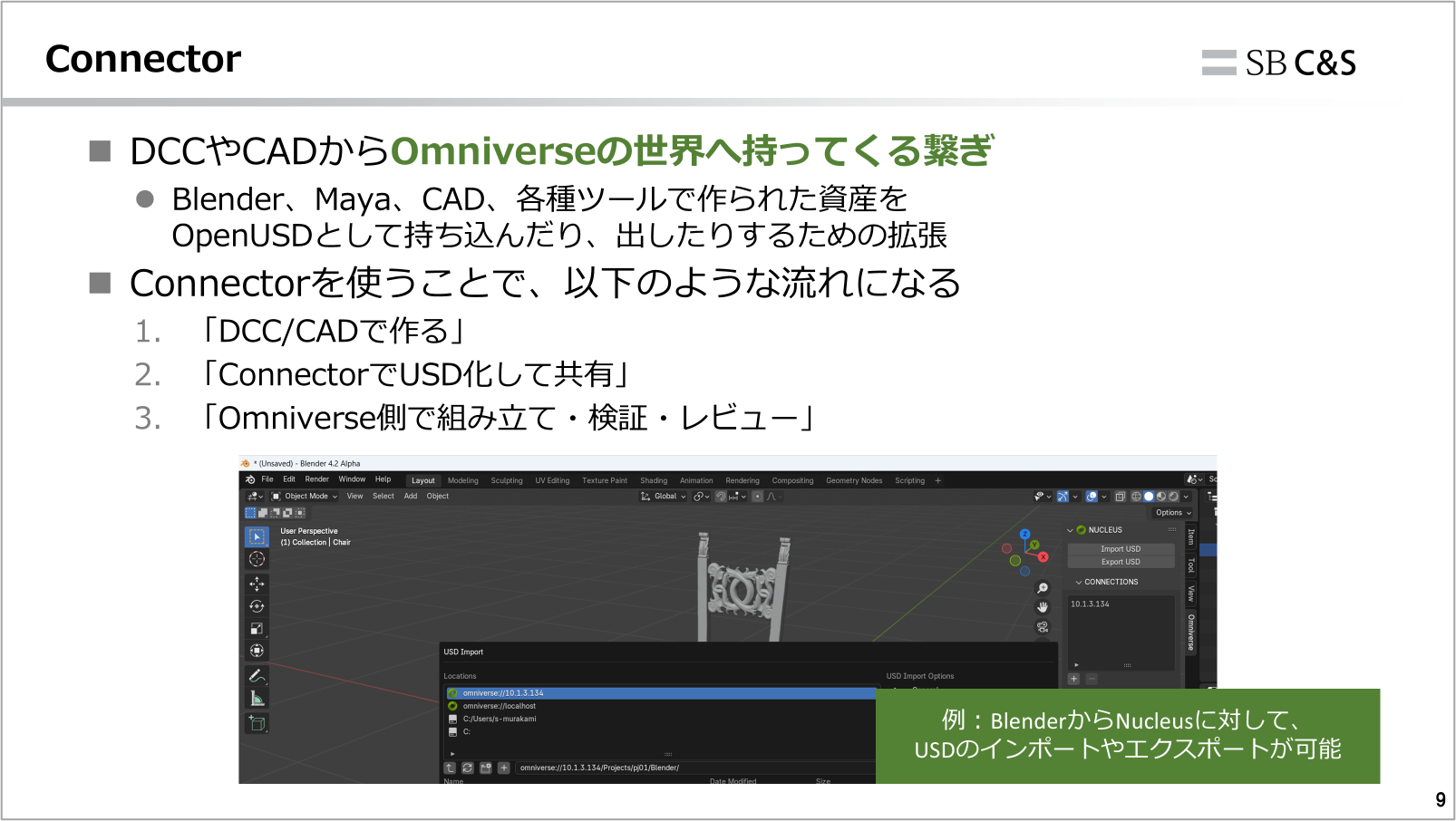
Task: Open the Global transform orientation dropdown
Action: coord(665,496)
